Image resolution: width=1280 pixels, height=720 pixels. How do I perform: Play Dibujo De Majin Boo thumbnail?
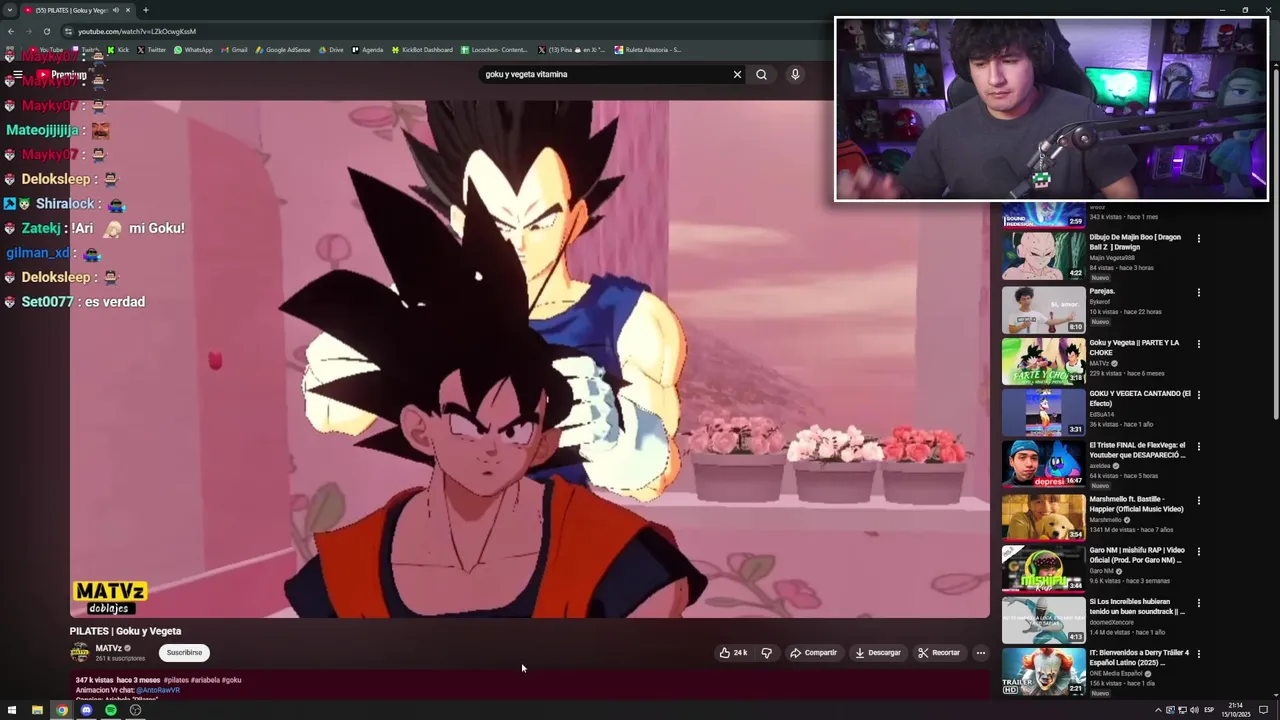[1043, 255]
